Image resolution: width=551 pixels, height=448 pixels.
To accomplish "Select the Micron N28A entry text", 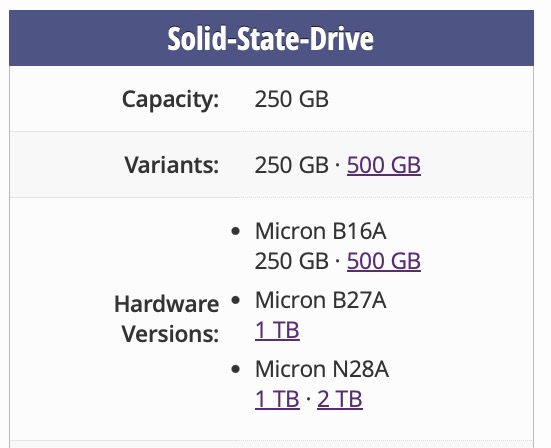I will click(x=322, y=369).
